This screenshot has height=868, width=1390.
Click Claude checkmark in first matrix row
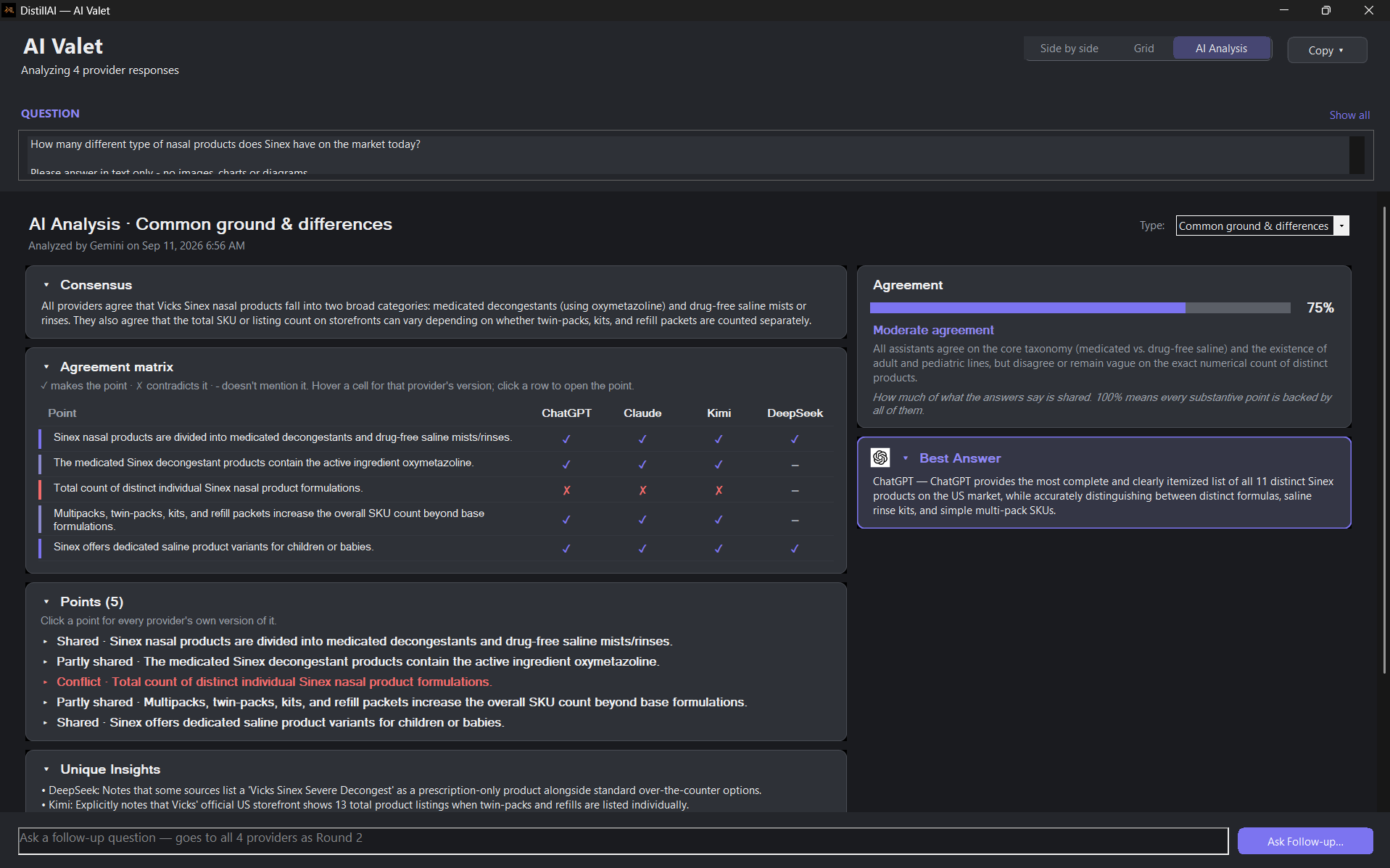click(642, 439)
